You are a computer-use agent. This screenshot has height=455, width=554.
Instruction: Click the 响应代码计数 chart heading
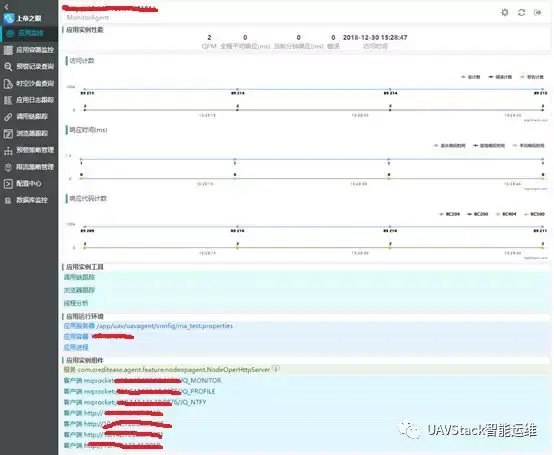pos(88,199)
